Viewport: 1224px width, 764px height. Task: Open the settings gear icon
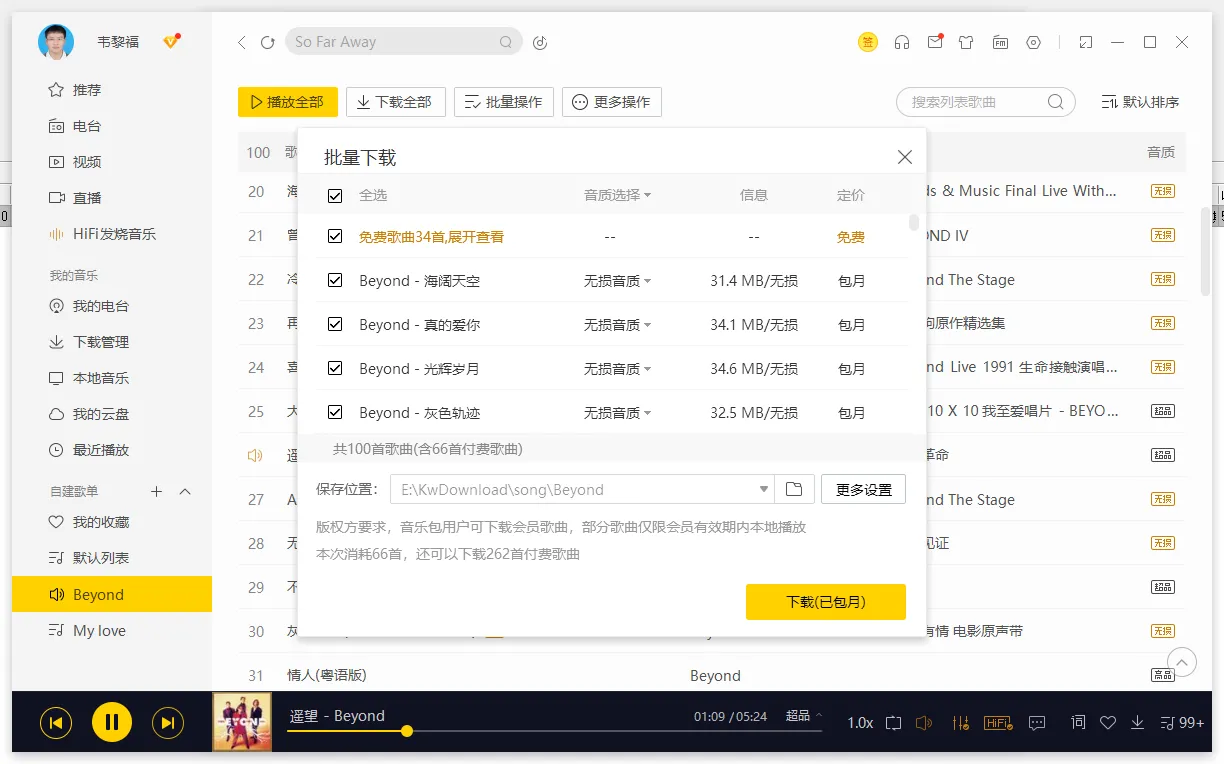[x=1033, y=42]
